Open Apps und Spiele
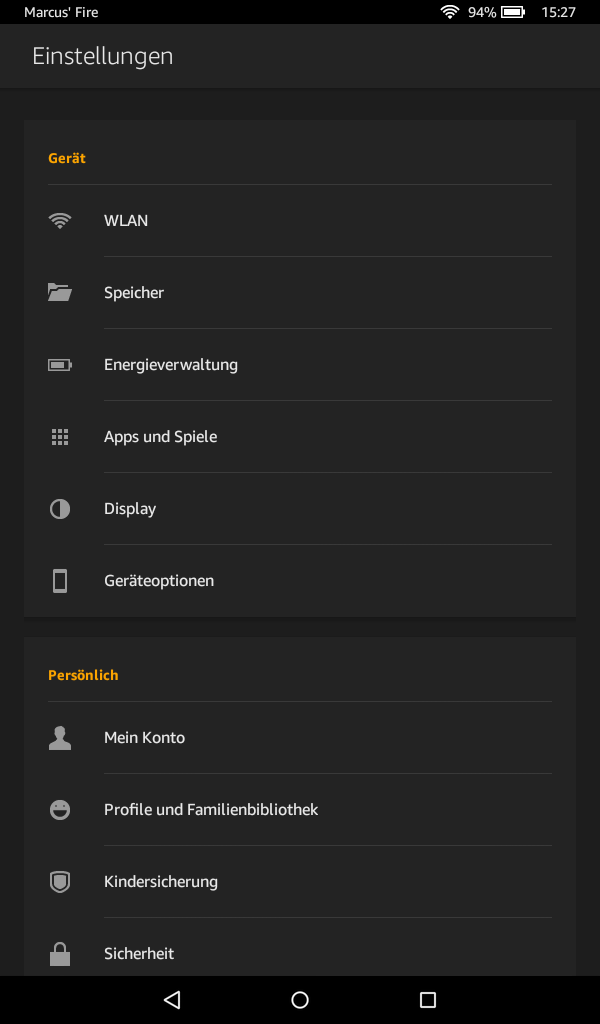 [160, 437]
